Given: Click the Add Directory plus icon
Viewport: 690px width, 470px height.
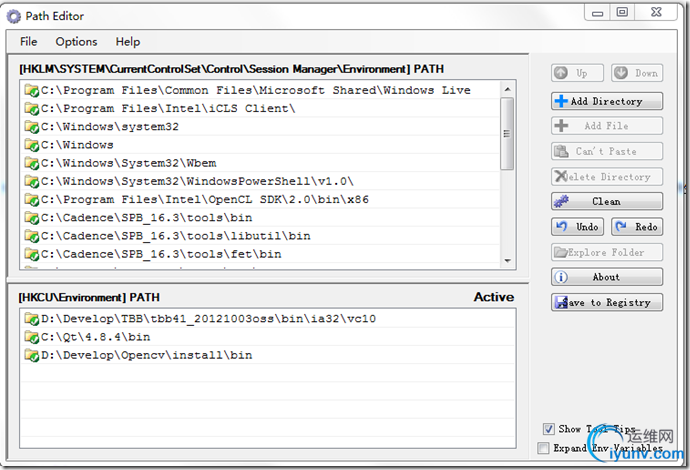Looking at the screenshot, I should tap(561, 101).
